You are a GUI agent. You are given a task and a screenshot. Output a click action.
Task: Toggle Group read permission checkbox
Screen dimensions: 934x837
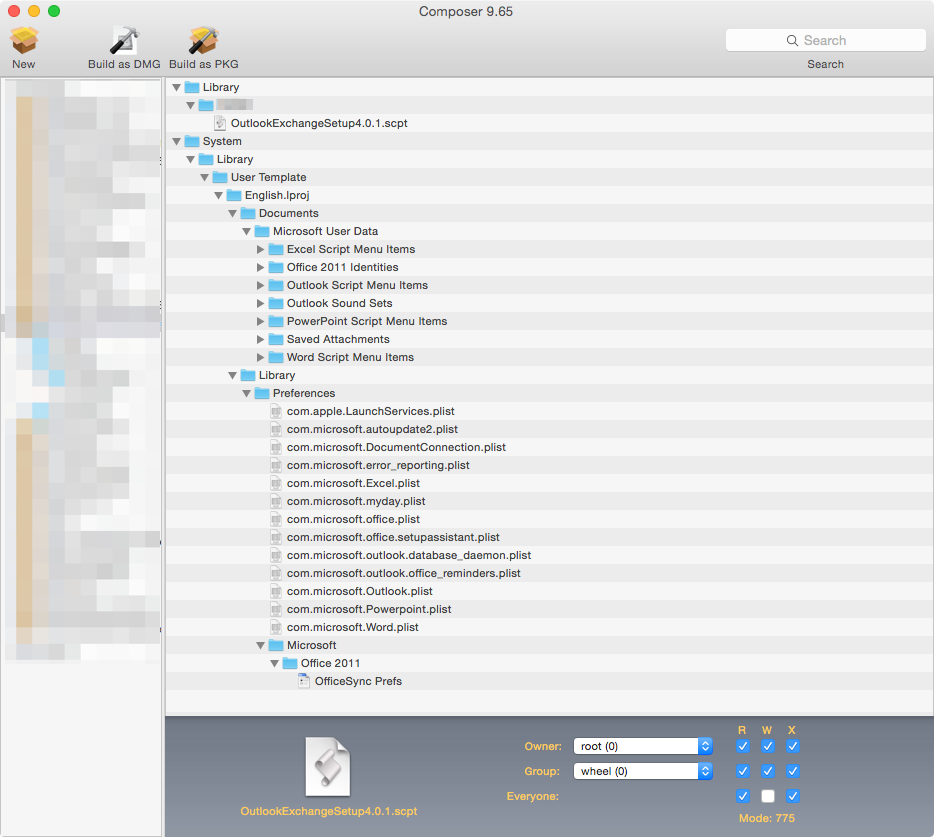point(743,771)
